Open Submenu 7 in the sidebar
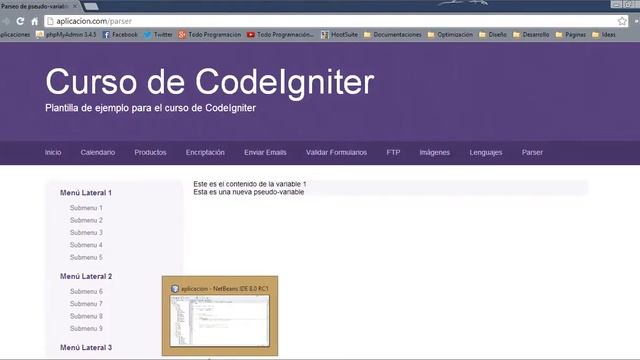Viewport: 640px width, 360px height. (x=86, y=304)
